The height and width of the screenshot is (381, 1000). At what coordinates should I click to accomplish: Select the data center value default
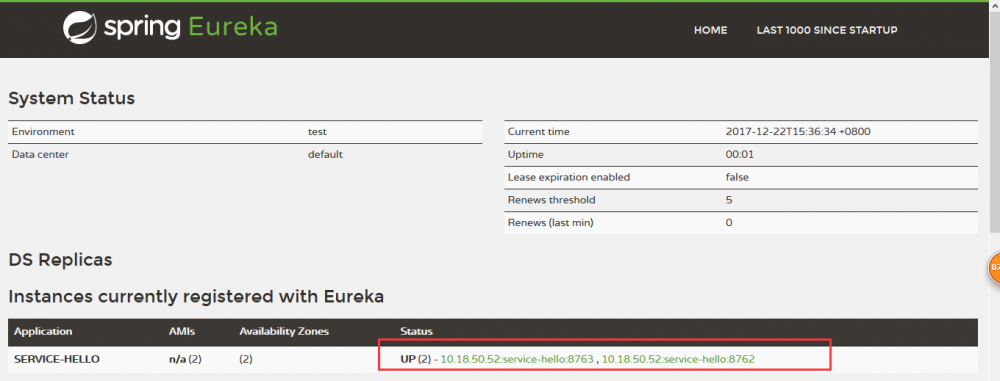tap(325, 154)
